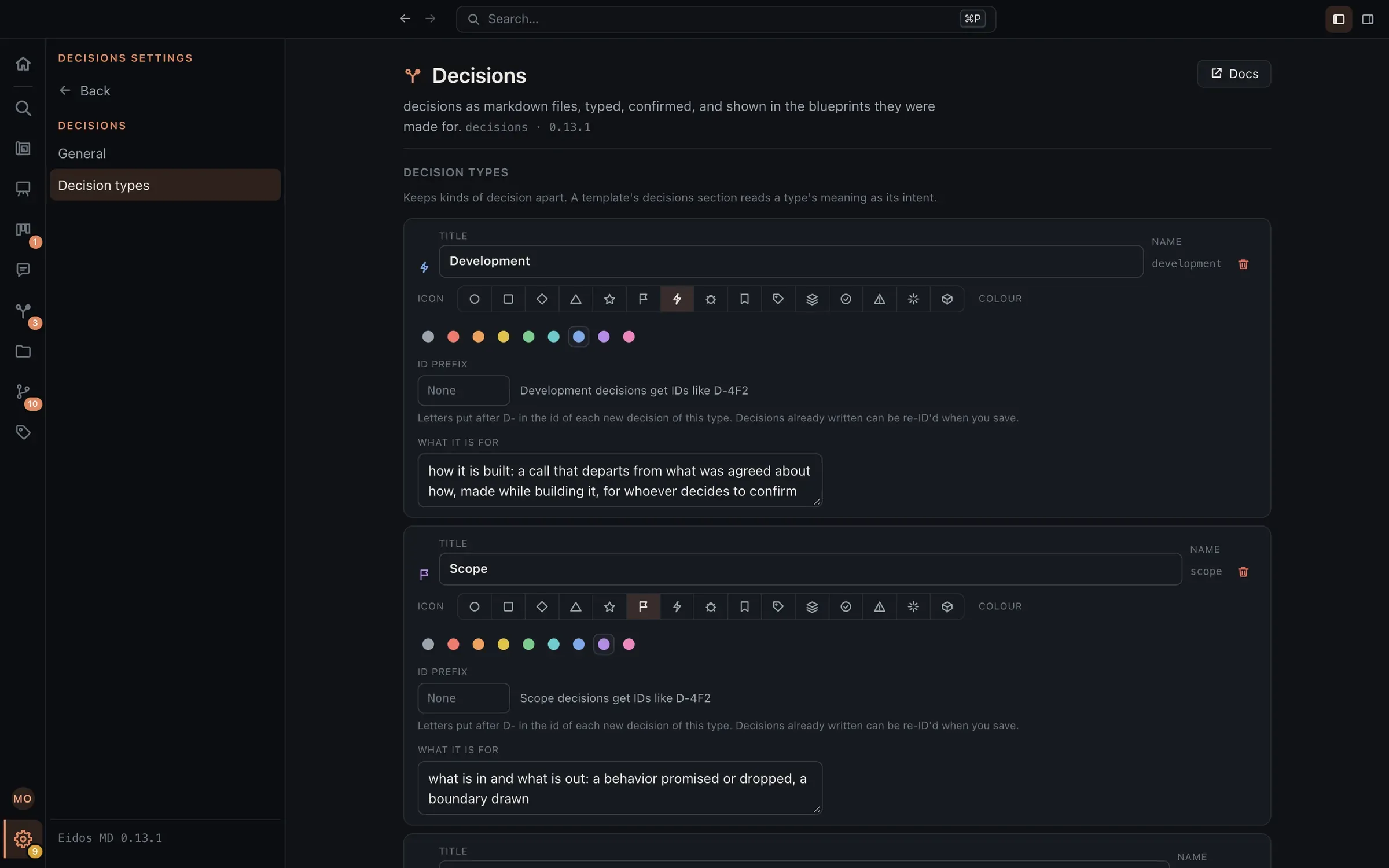This screenshot has height=868, width=1389.
Task: Choose the sparkle asterisk icon for Scope
Action: [913, 607]
